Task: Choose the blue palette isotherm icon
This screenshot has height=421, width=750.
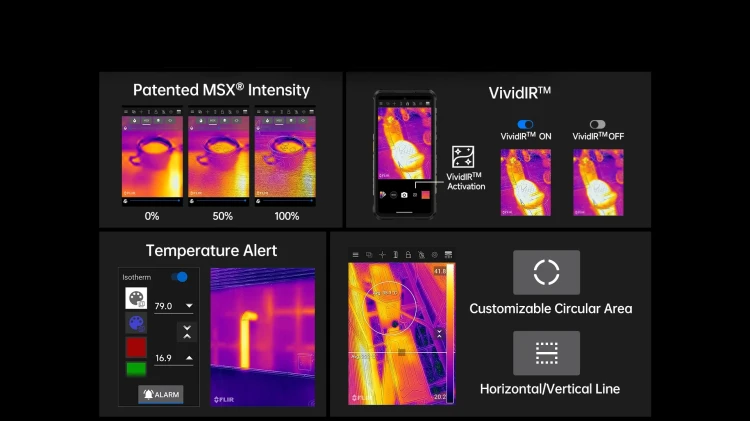Action: pyautogui.click(x=136, y=323)
